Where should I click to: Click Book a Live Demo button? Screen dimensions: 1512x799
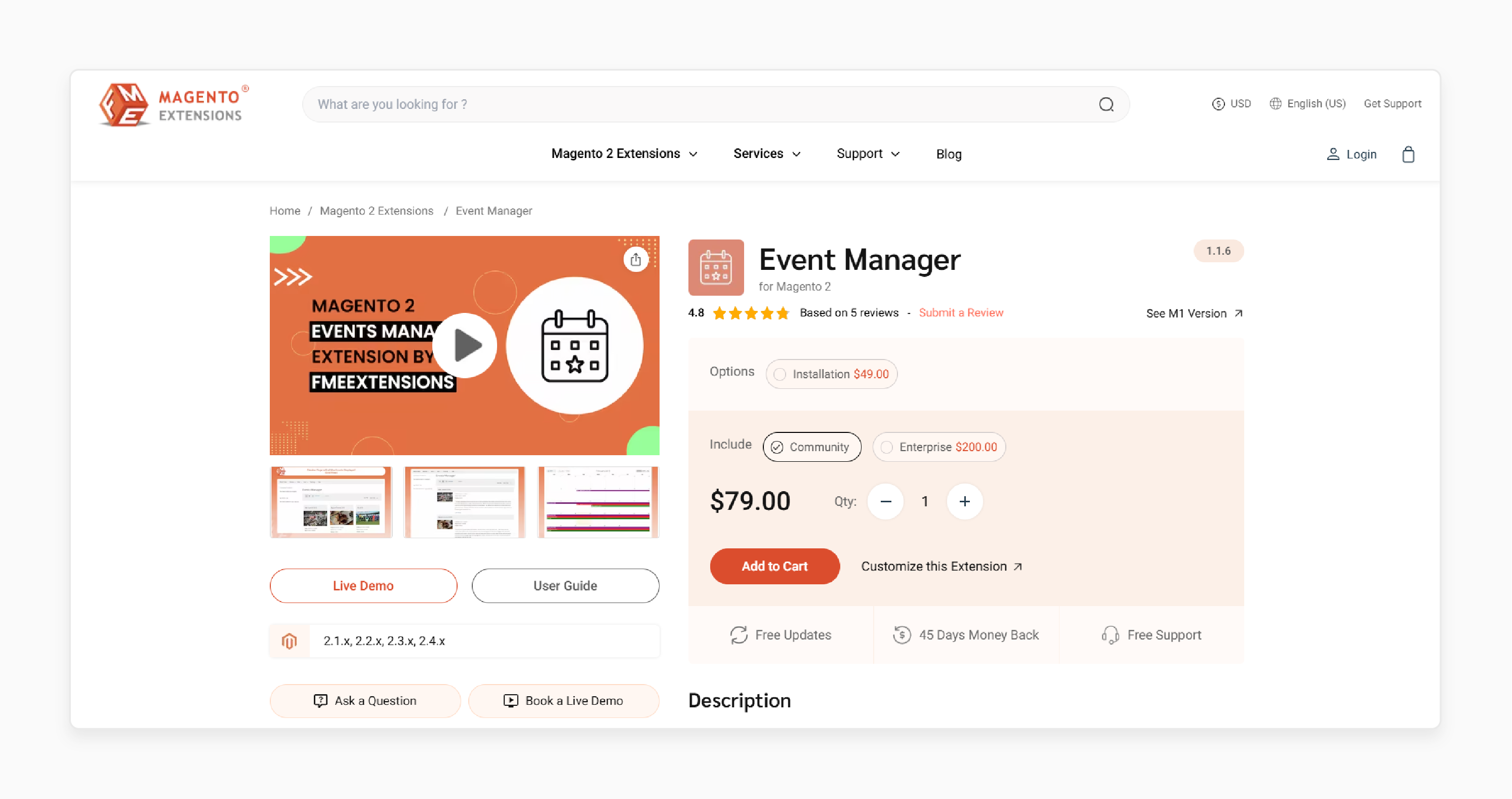563,701
